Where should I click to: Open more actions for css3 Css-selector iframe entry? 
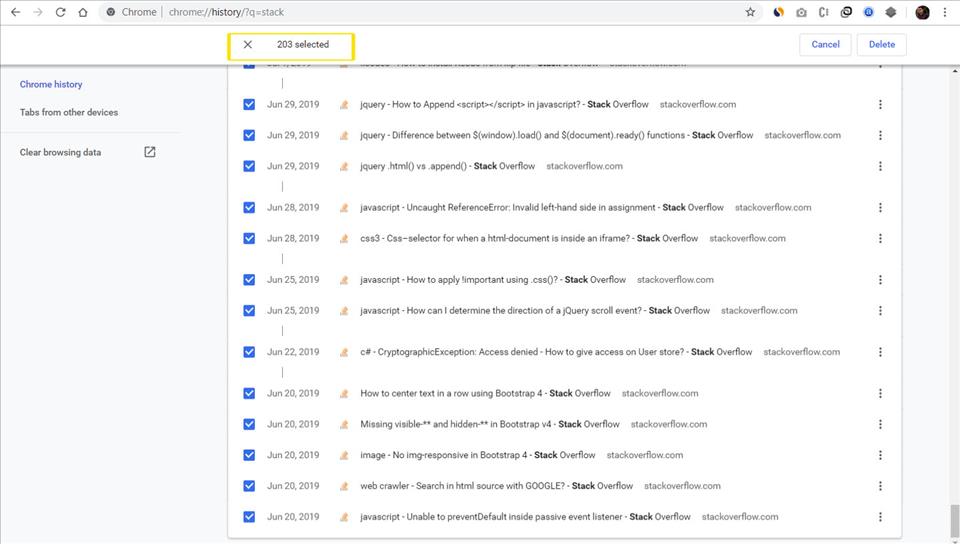(x=880, y=239)
